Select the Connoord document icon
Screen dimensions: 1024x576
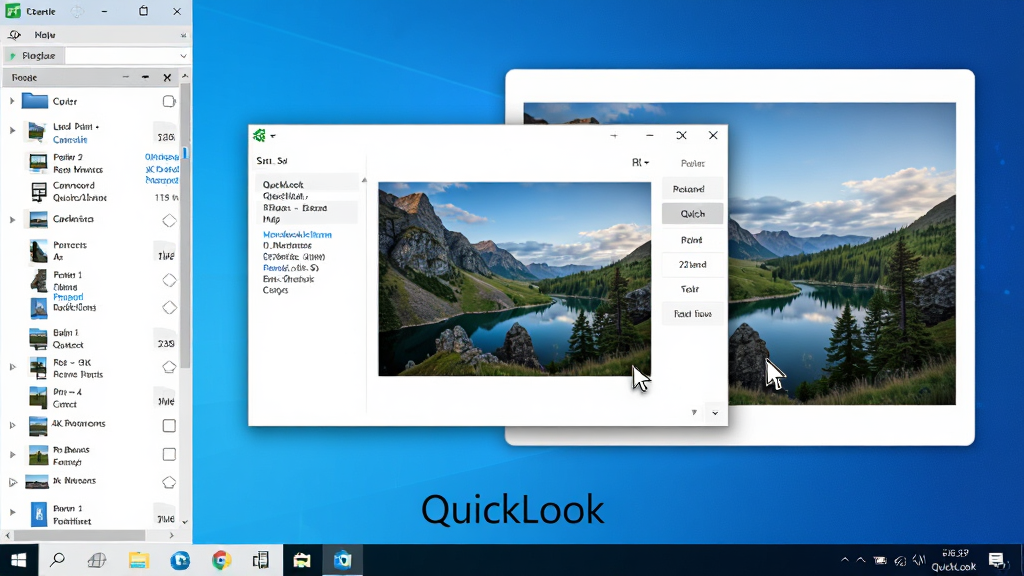[x=39, y=191]
